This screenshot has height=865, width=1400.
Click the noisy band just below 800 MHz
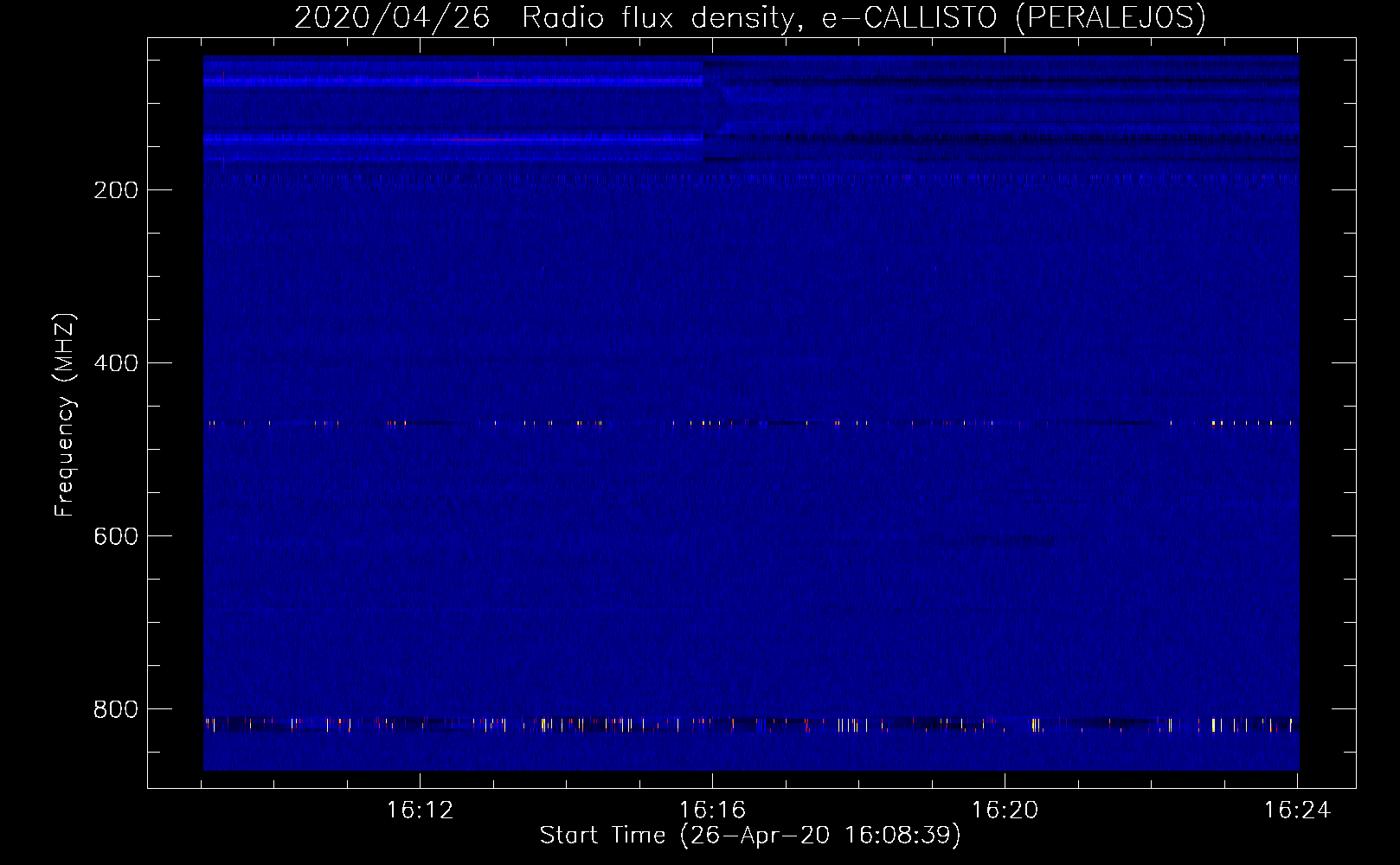click(x=751, y=724)
